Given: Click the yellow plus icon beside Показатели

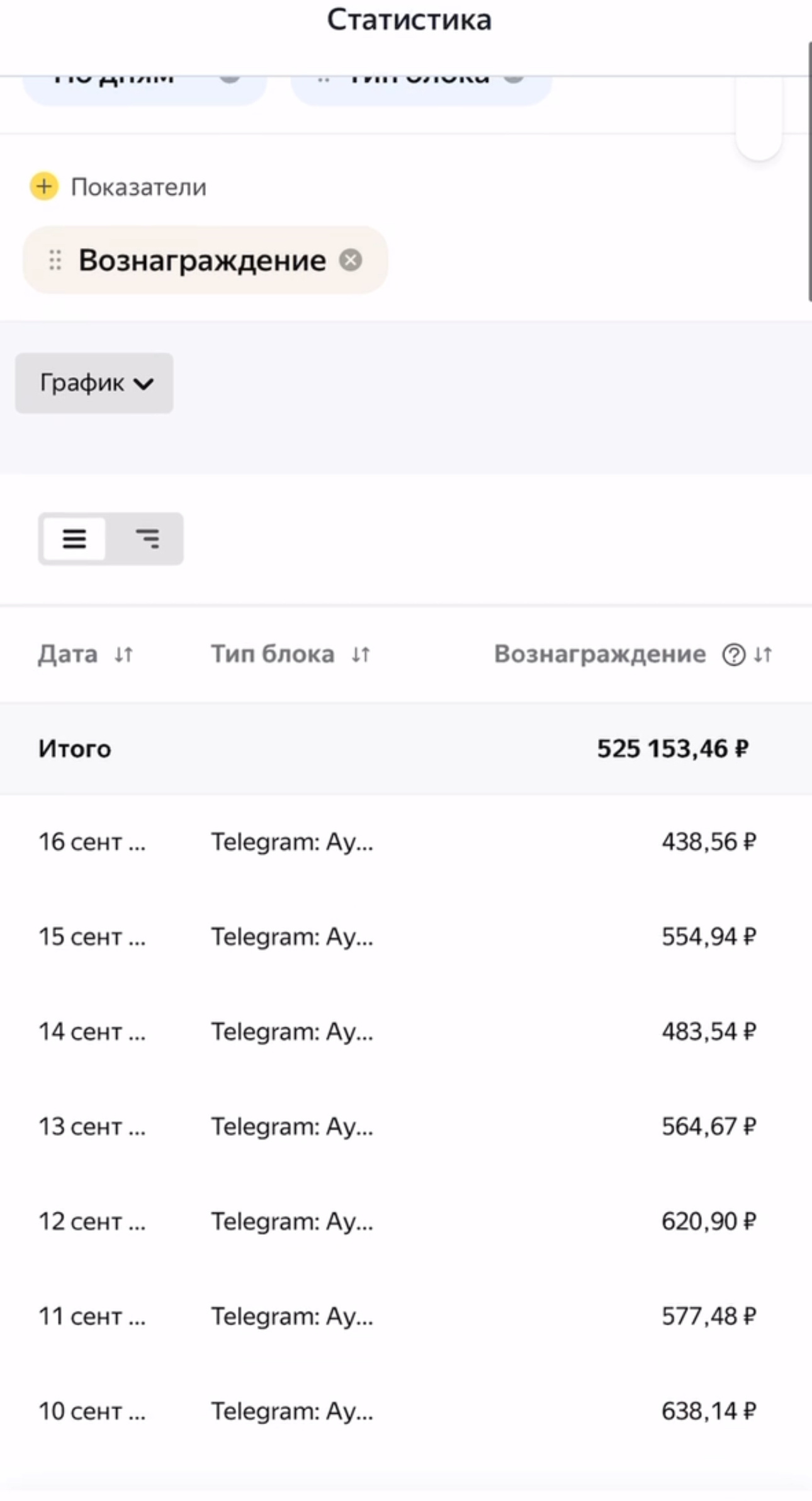Looking at the screenshot, I should [x=44, y=186].
